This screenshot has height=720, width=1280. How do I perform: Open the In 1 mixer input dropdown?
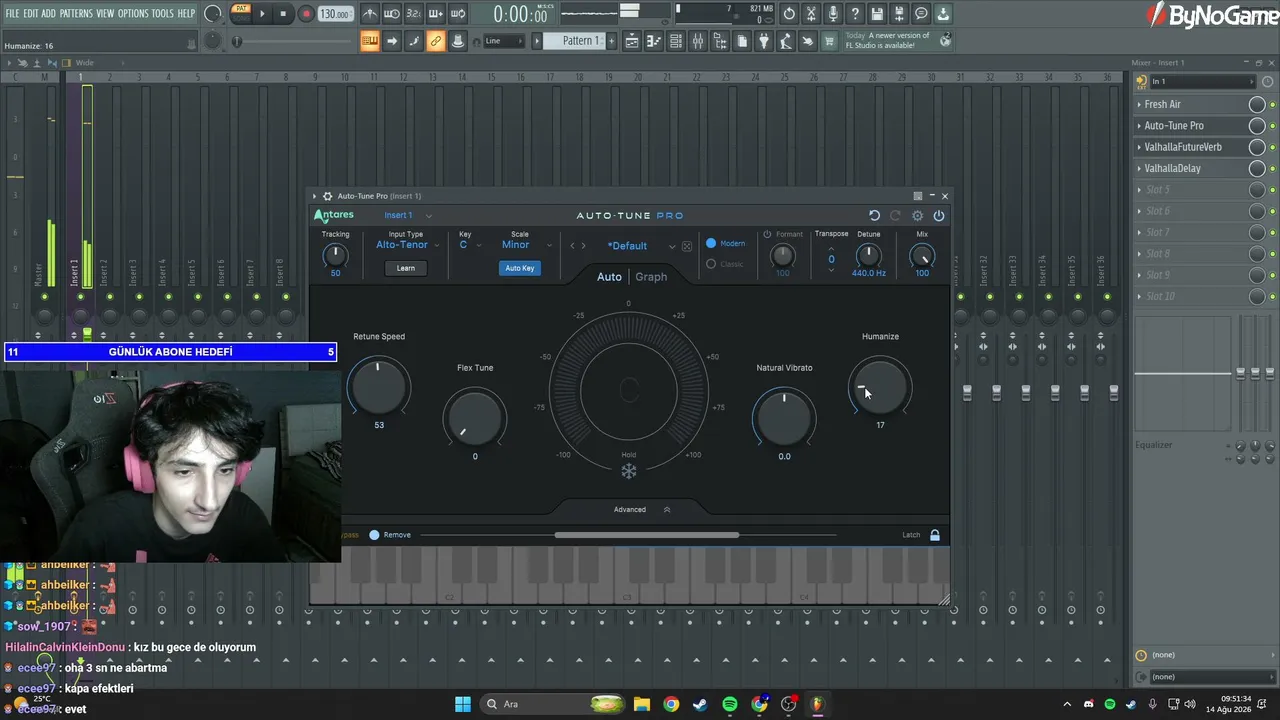[x=1201, y=81]
